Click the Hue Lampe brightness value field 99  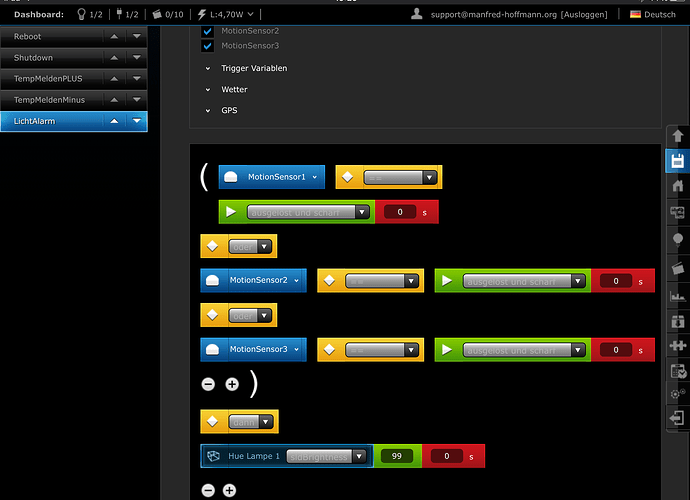click(397, 456)
